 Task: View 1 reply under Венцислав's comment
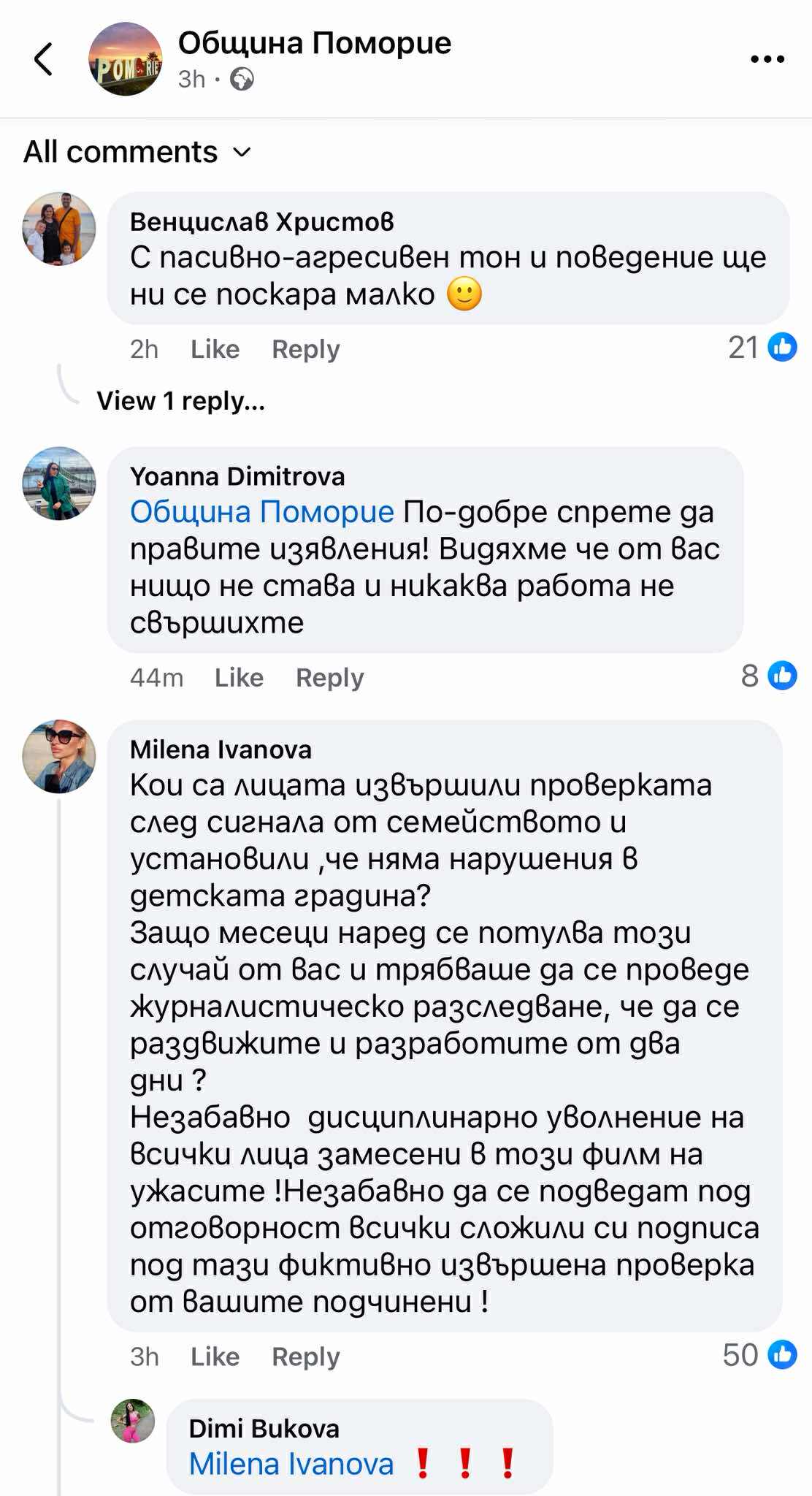180,400
